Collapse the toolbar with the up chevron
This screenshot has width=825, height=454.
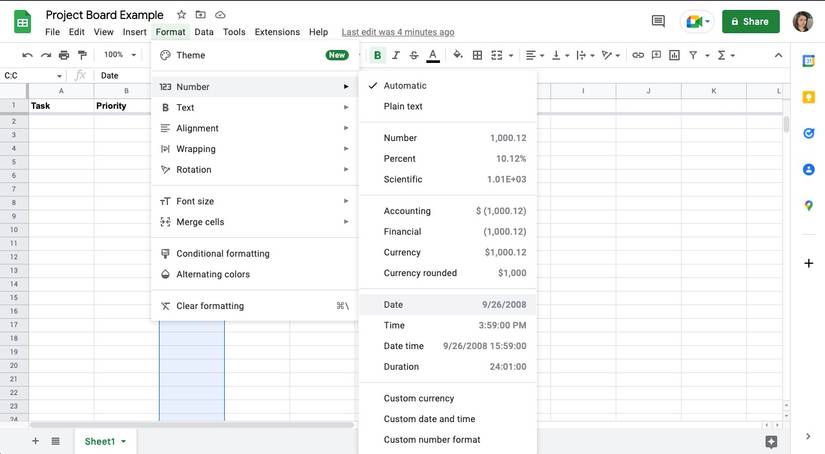778,55
